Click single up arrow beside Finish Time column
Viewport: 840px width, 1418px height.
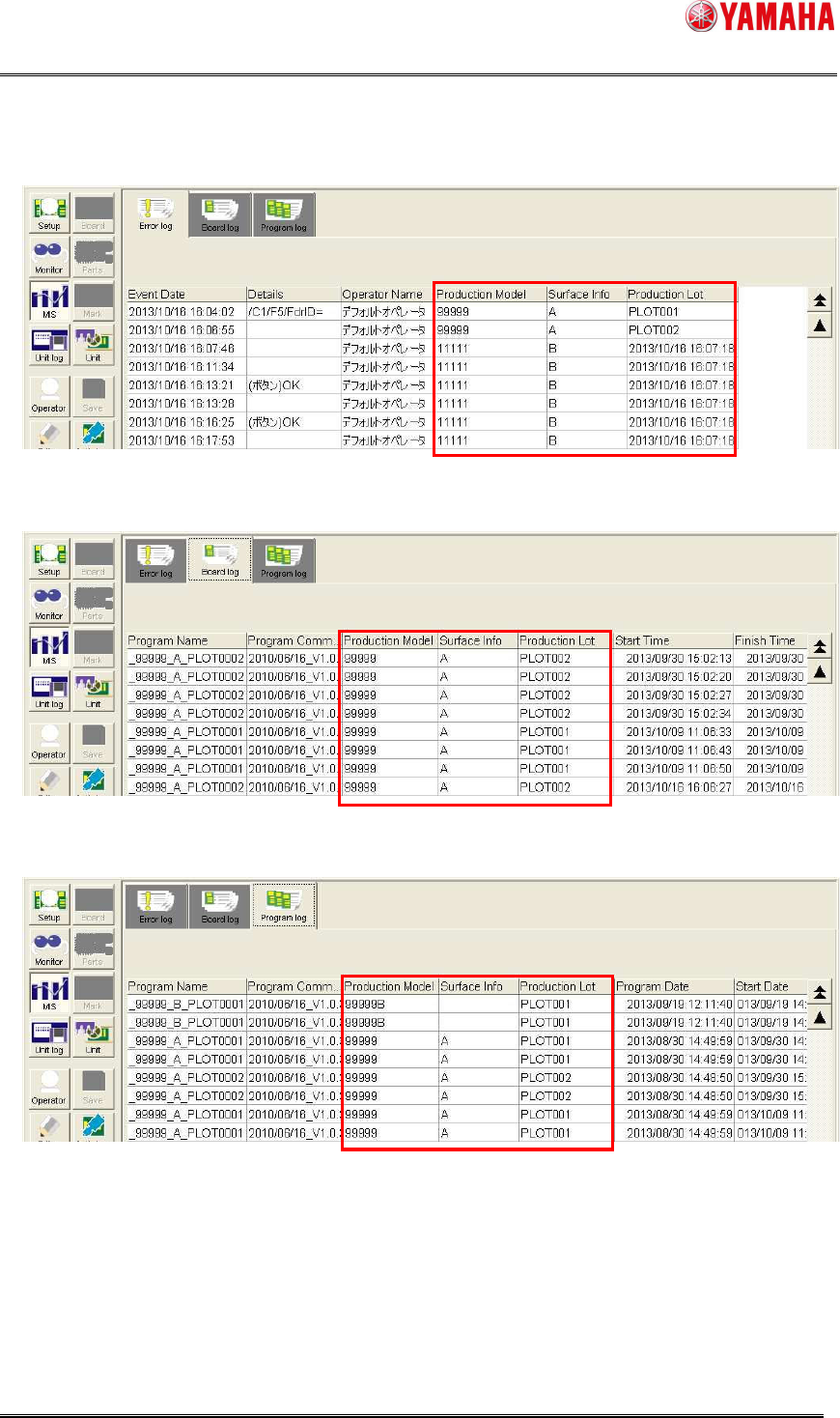click(820, 672)
